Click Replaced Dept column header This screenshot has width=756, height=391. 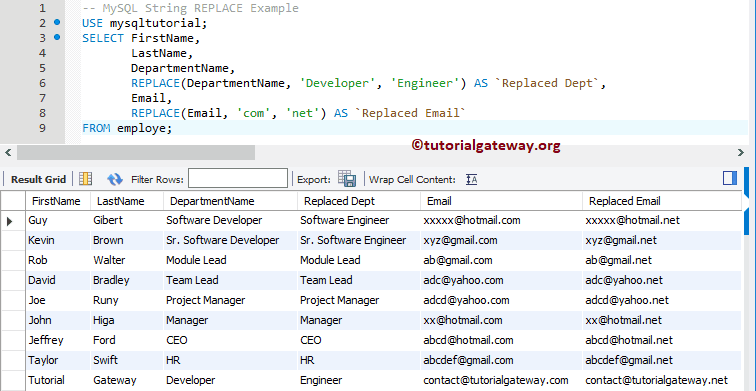(359, 201)
